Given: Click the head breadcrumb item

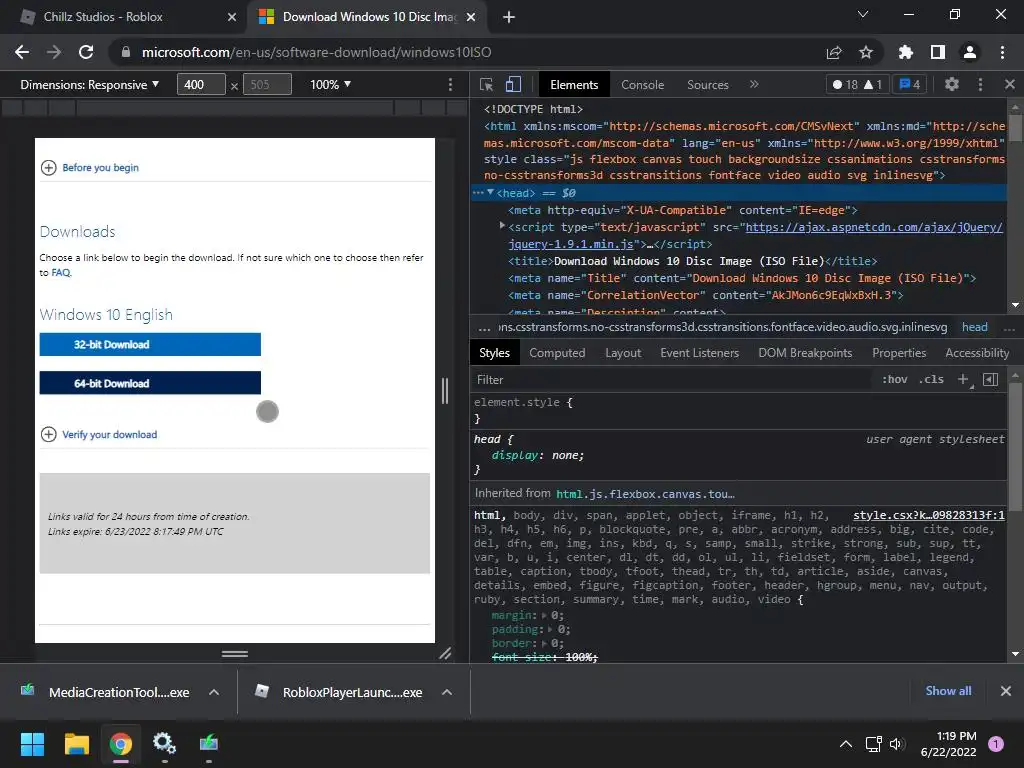Looking at the screenshot, I should point(974,327).
